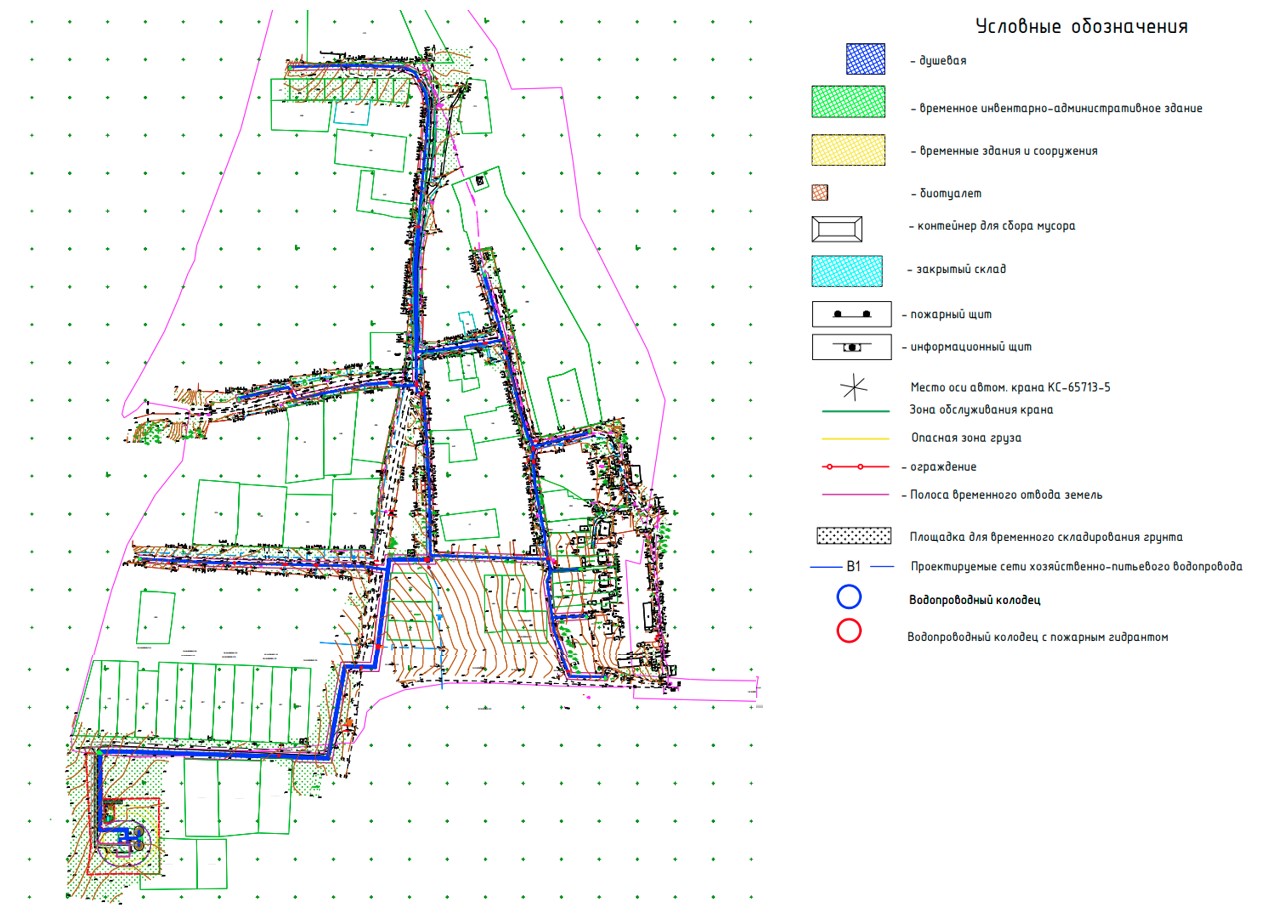Select the информационный щит symbol
1276x914 pixels.
pos(852,347)
